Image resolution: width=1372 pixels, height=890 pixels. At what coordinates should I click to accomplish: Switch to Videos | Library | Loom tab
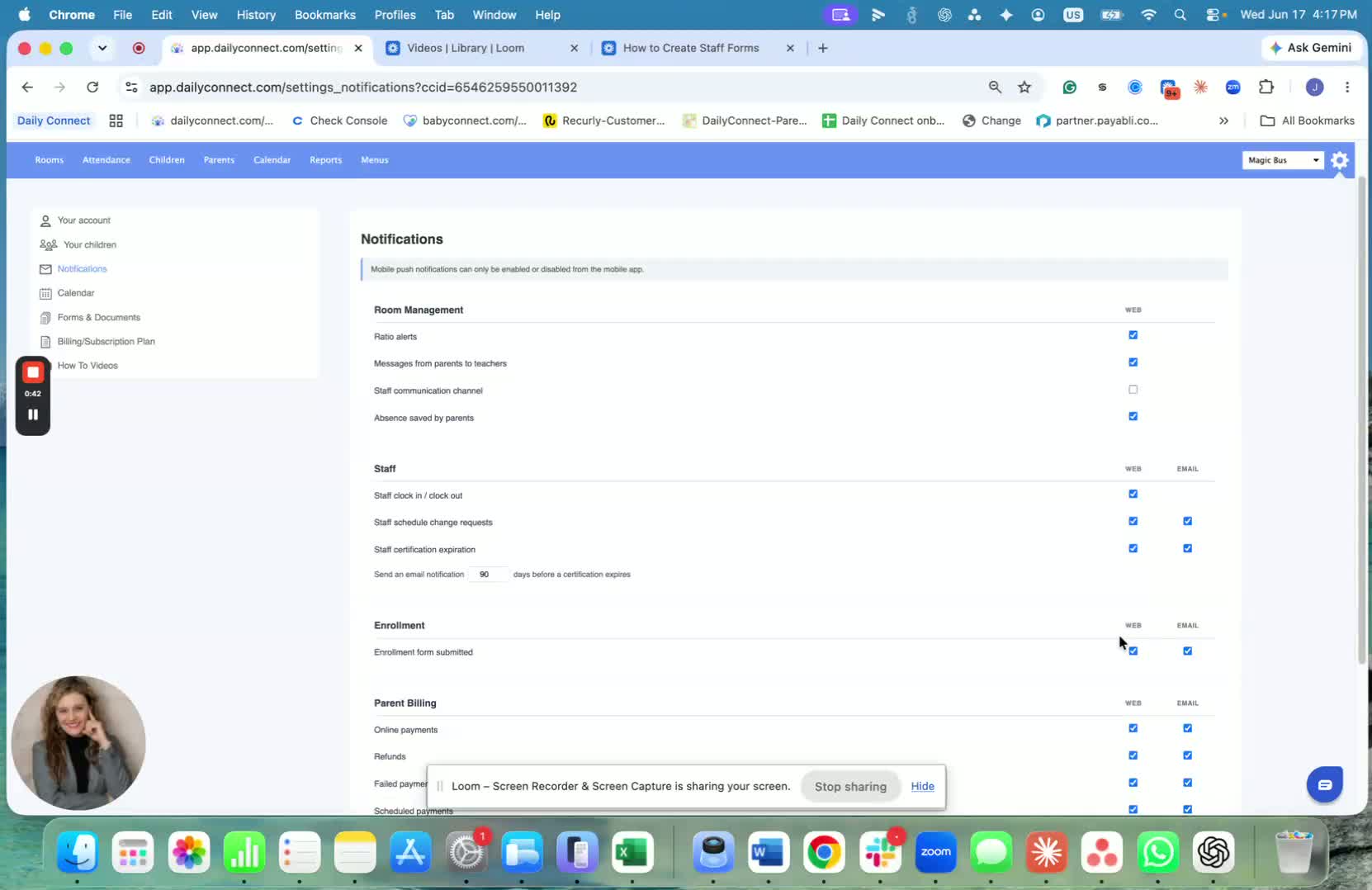pyautogui.click(x=483, y=48)
